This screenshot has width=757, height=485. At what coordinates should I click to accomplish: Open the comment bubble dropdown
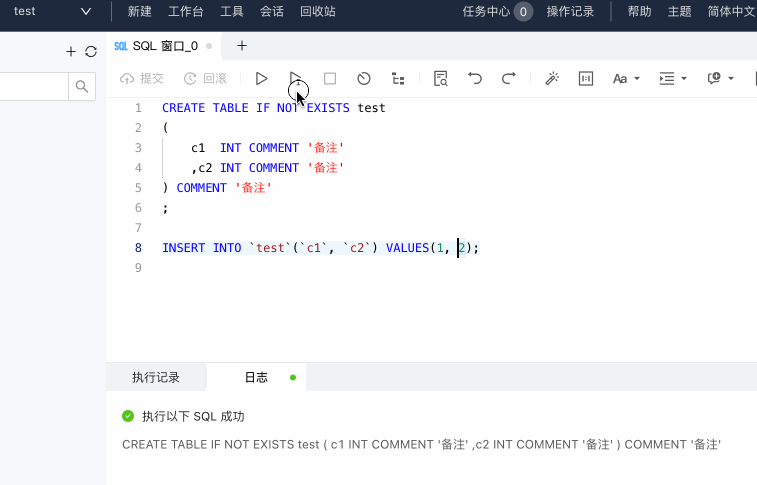[720, 78]
